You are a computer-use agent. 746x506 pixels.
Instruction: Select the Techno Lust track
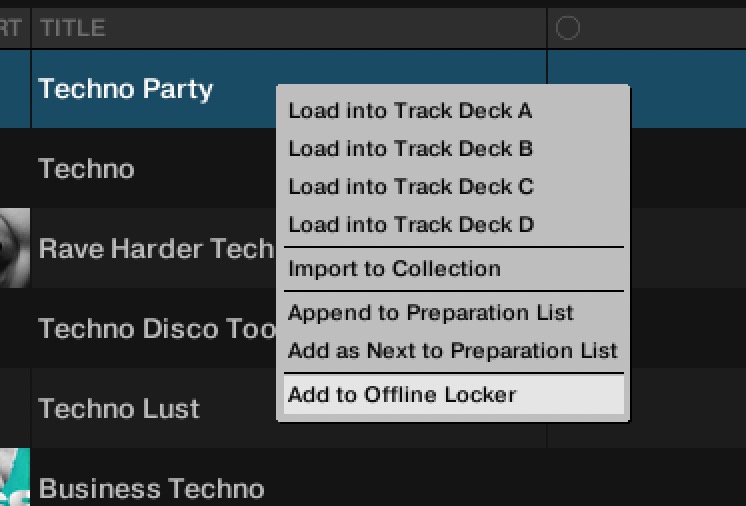[x=119, y=409]
